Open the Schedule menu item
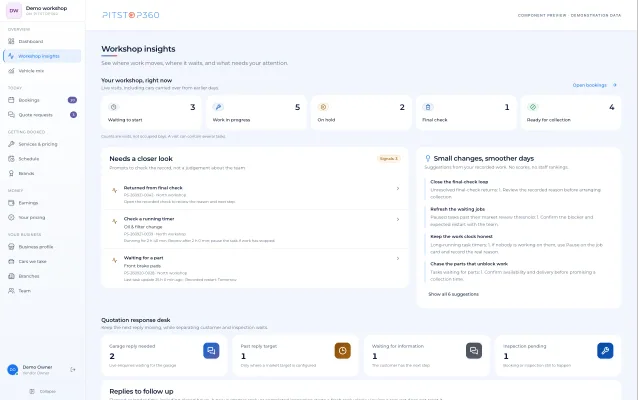This screenshot has width=640, height=400. click(x=42, y=159)
